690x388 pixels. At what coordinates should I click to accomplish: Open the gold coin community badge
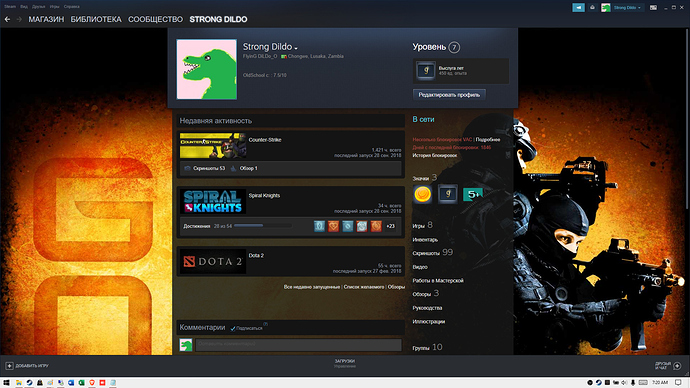click(422, 194)
